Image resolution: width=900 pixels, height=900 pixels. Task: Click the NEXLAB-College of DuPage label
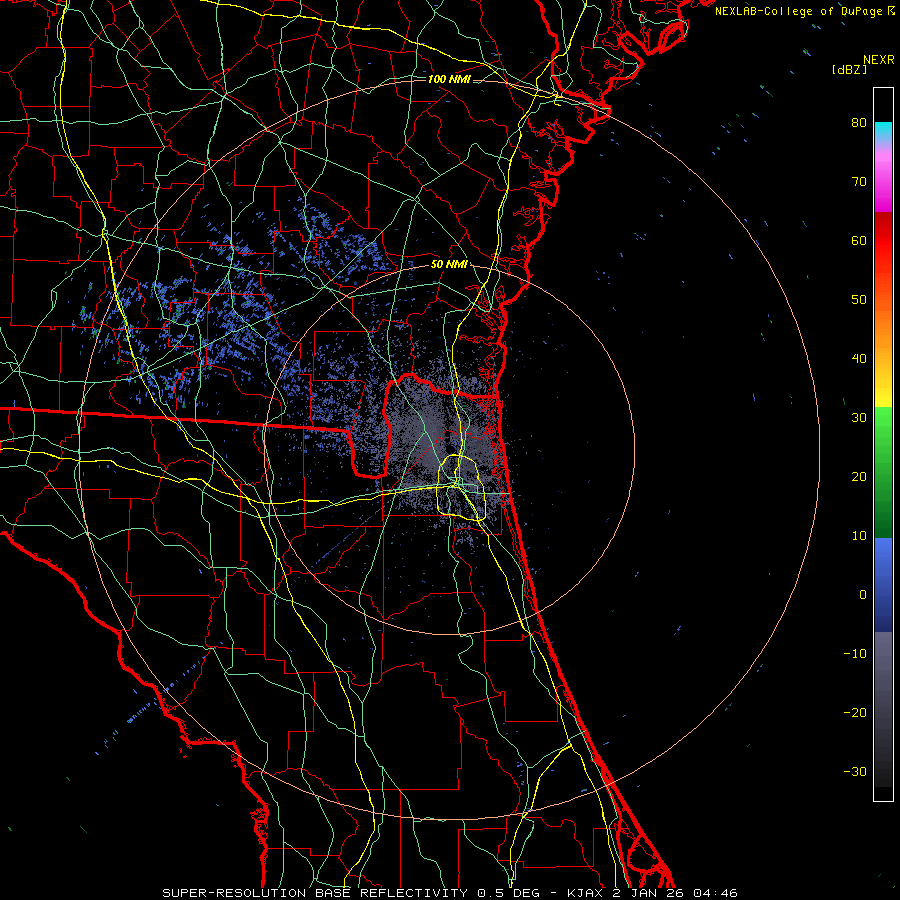coord(800,11)
